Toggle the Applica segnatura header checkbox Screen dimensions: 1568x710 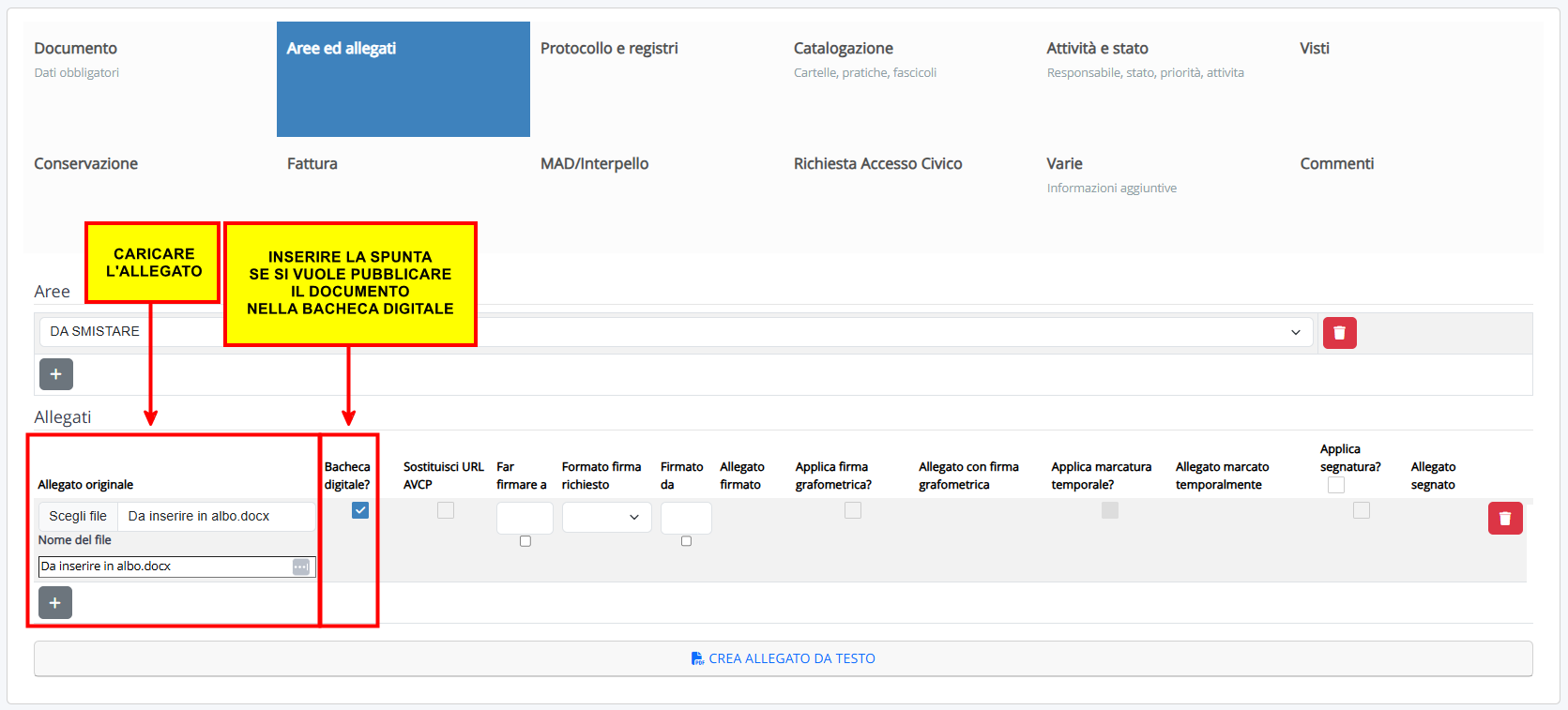coord(1336,485)
